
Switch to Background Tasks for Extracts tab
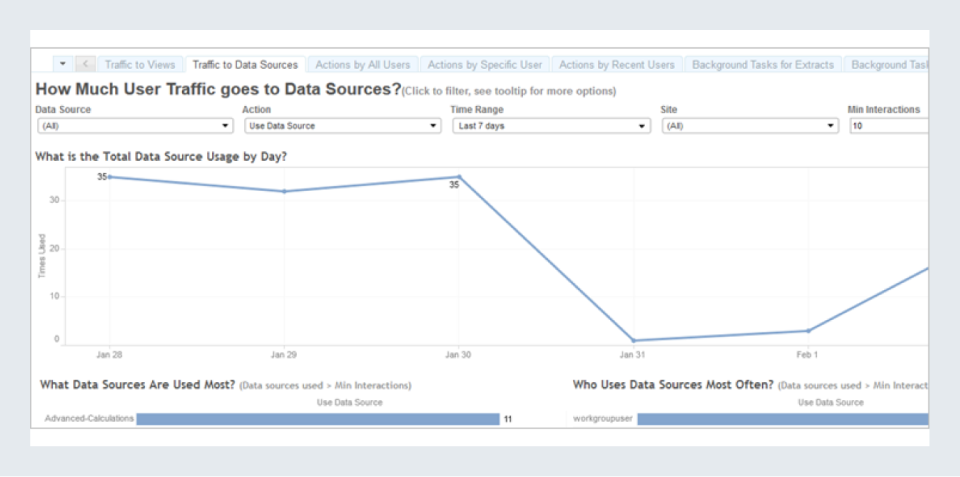[762, 65]
